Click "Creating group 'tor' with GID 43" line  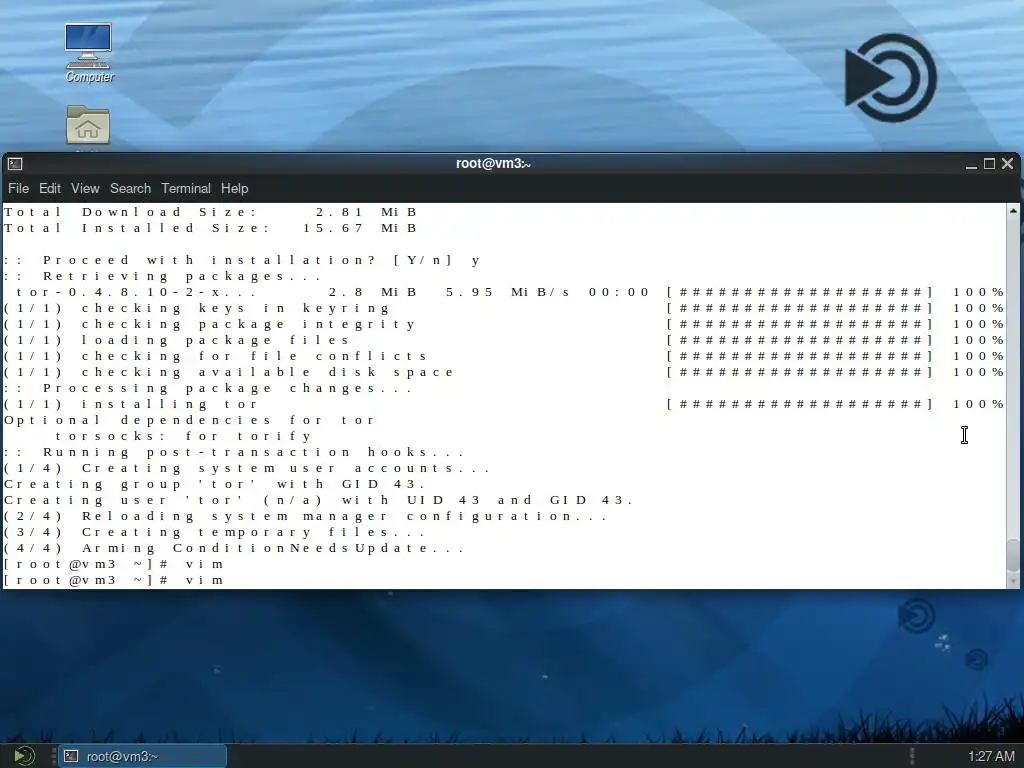[x=215, y=484]
